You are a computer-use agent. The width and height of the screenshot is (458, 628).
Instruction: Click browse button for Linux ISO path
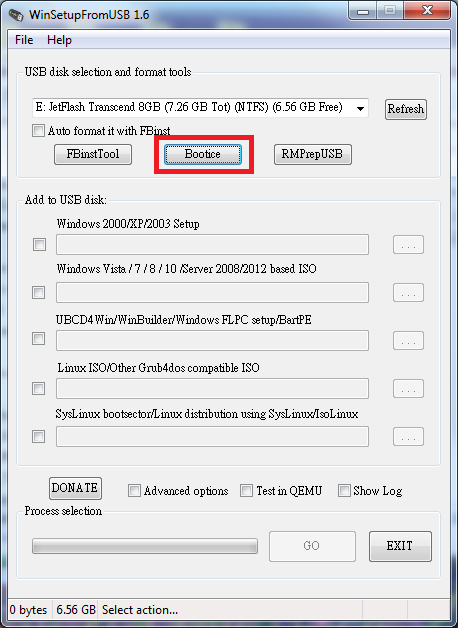click(408, 389)
